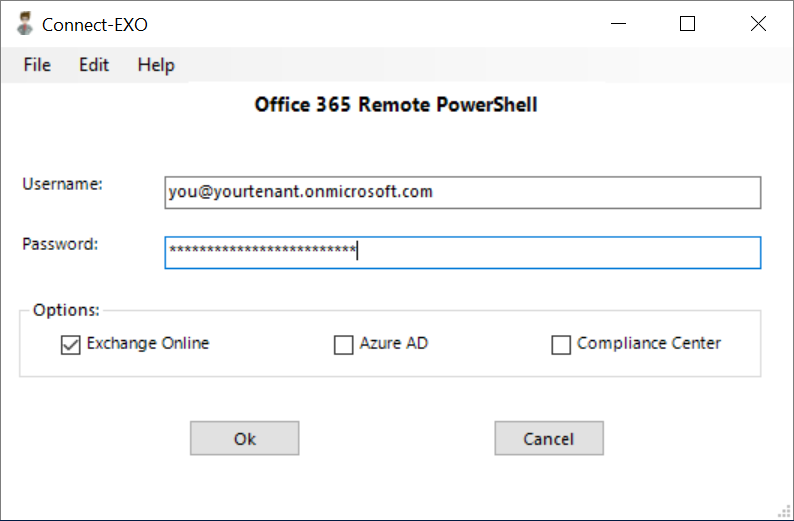This screenshot has width=794, height=521.
Task: Open the File menu
Action: [37, 65]
